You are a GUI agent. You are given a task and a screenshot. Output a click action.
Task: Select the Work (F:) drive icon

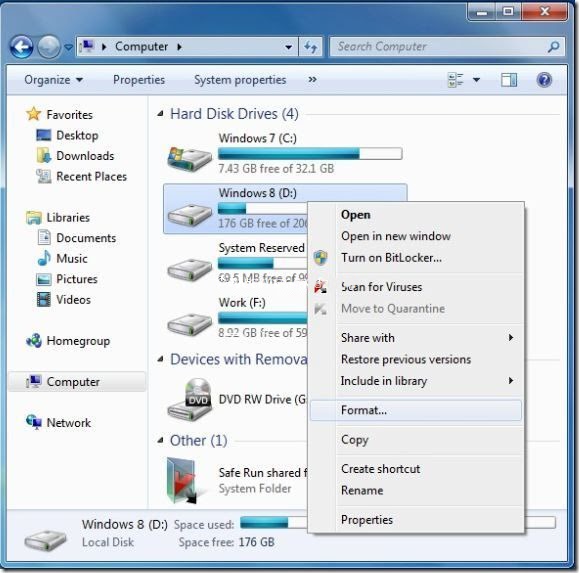click(x=189, y=325)
